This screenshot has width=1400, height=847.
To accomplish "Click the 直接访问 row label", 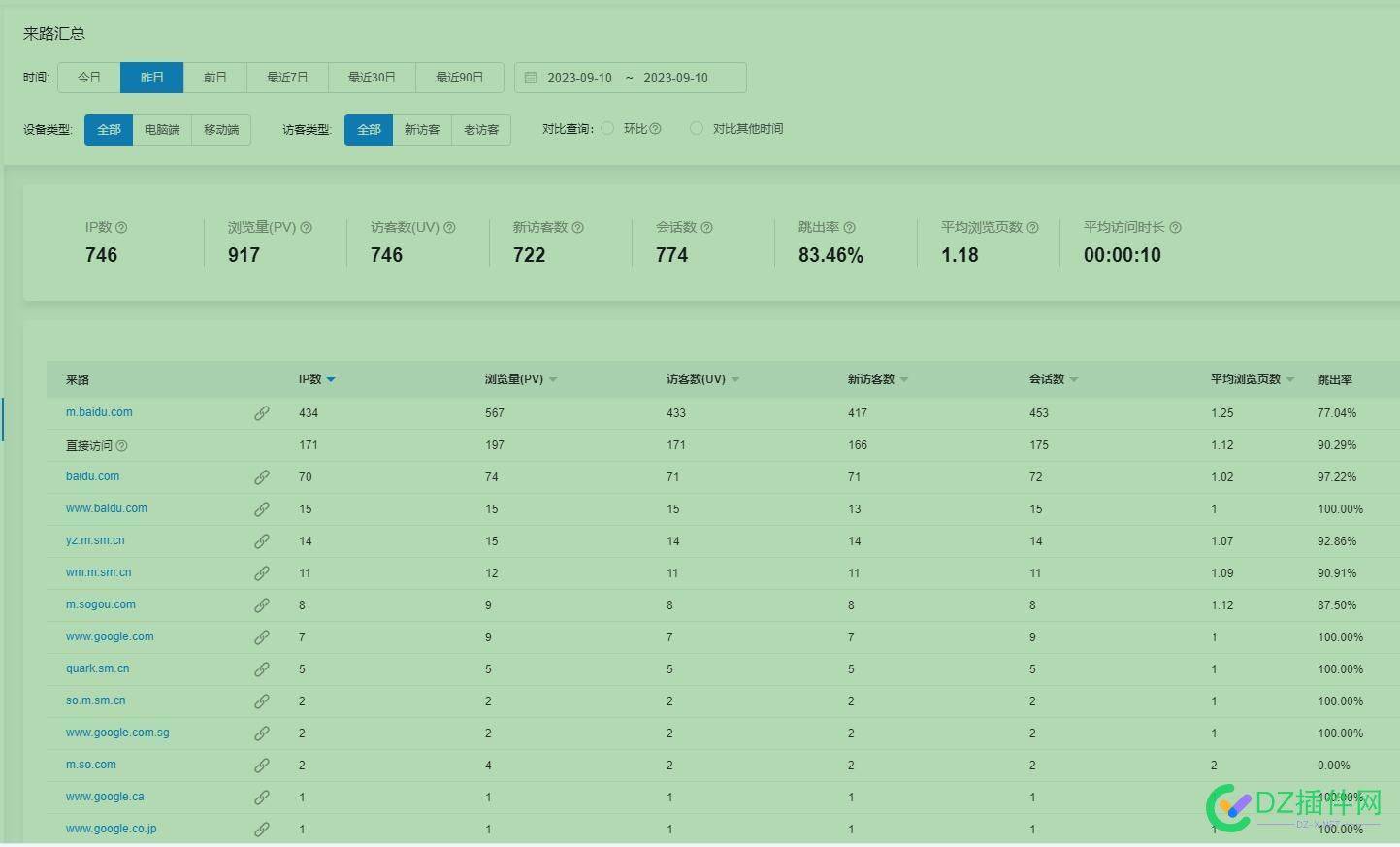I will pos(89,446).
